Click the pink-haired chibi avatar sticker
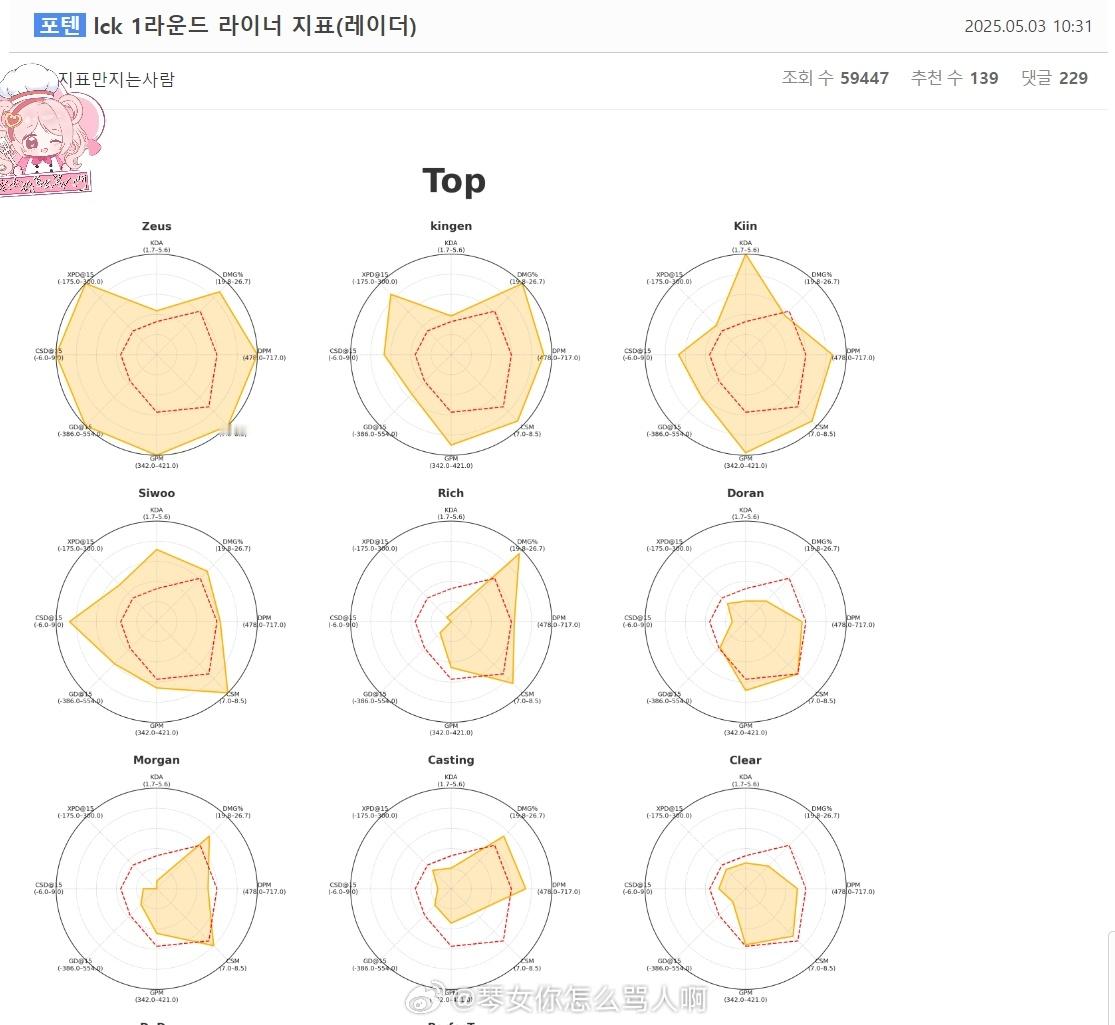 48,130
